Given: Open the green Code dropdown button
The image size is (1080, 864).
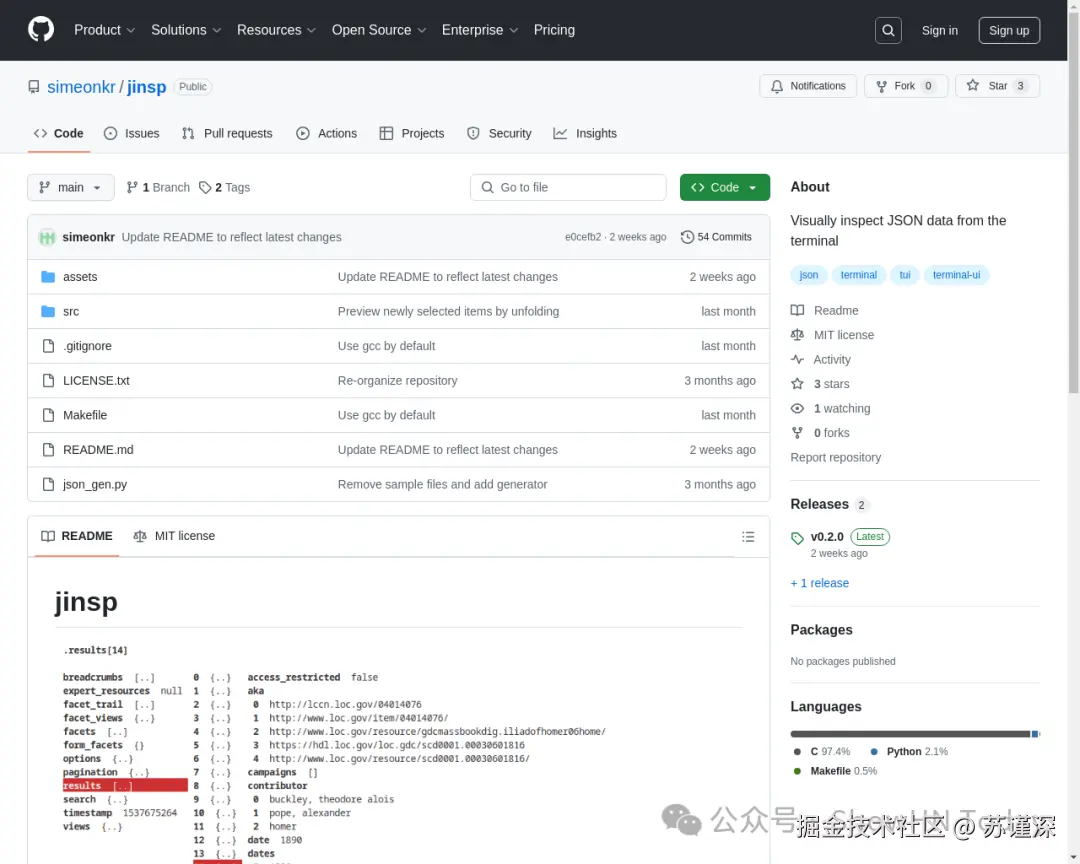Looking at the screenshot, I should [x=725, y=187].
